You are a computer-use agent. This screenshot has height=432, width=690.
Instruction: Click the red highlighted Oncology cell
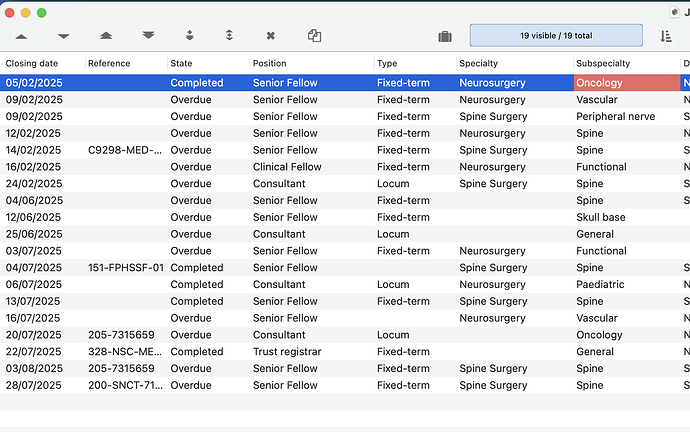(x=627, y=83)
